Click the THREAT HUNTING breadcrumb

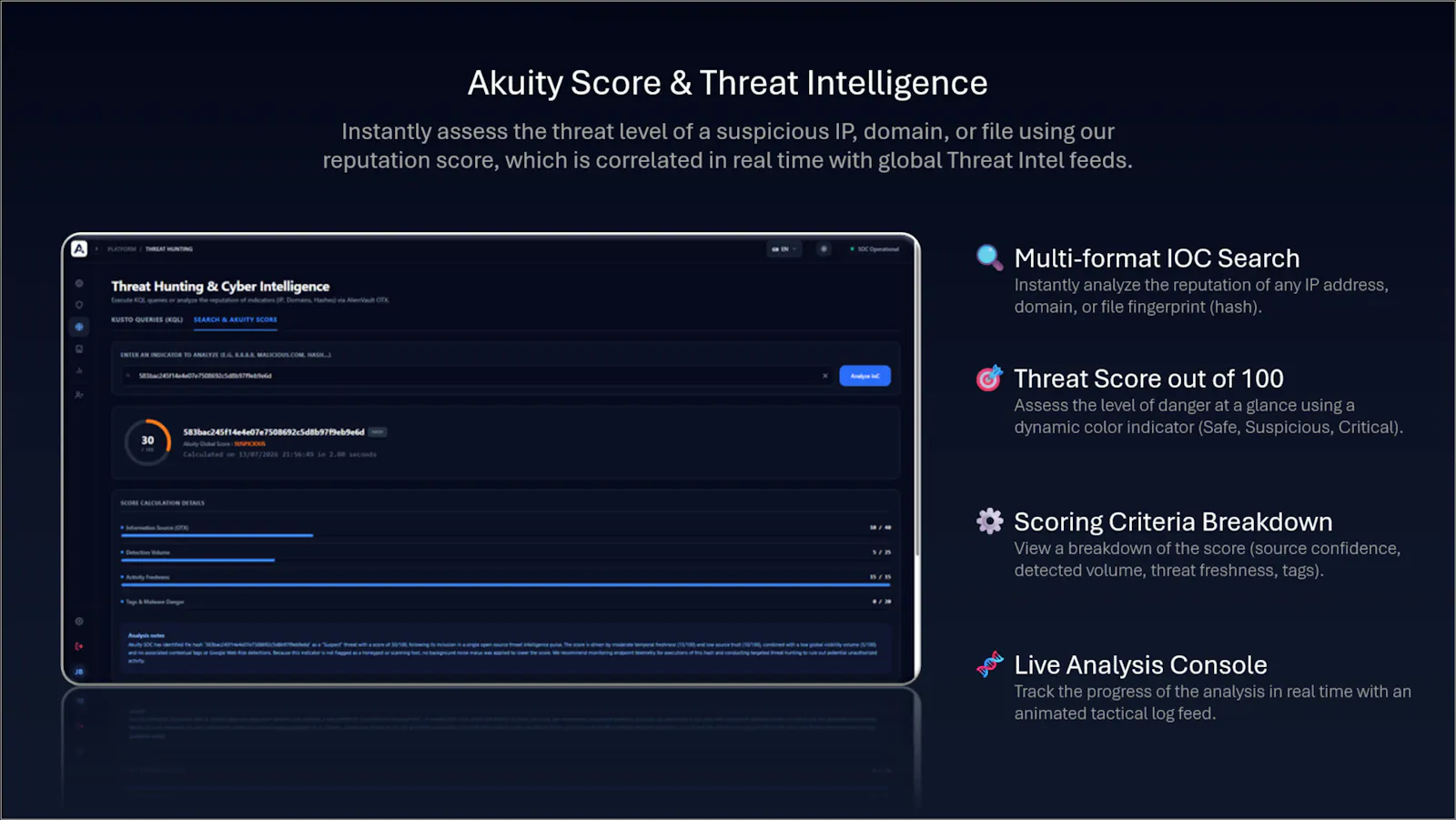click(169, 248)
